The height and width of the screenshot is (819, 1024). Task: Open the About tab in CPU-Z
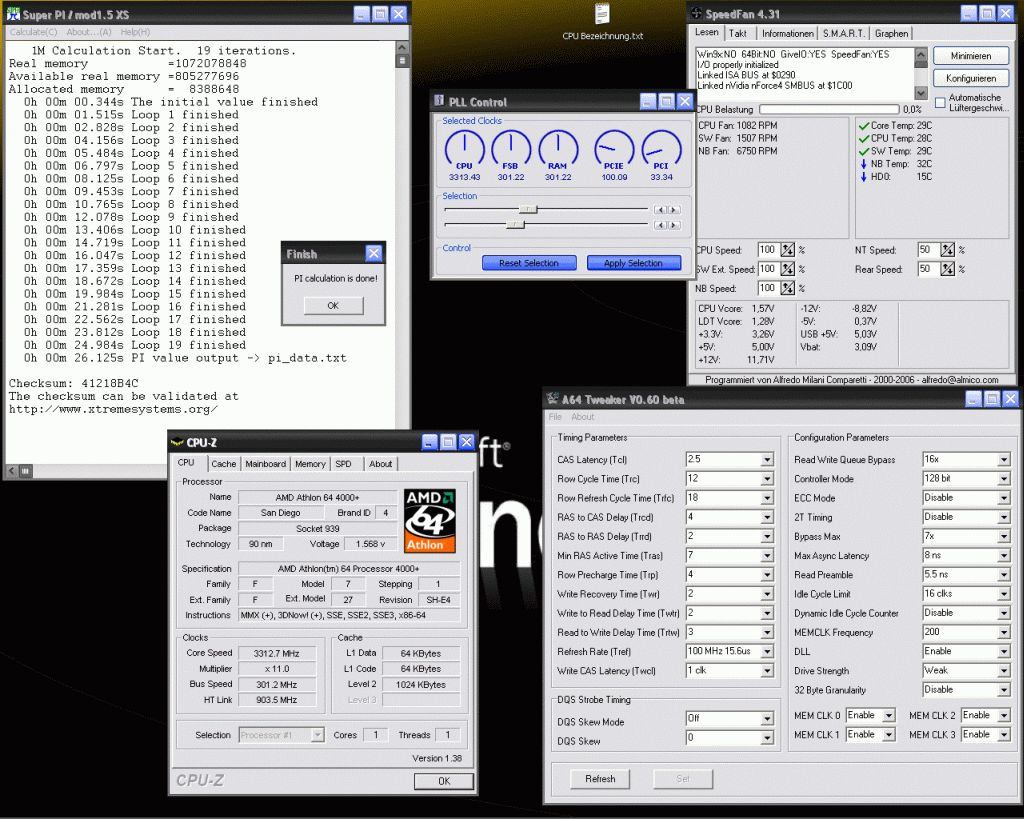click(380, 464)
